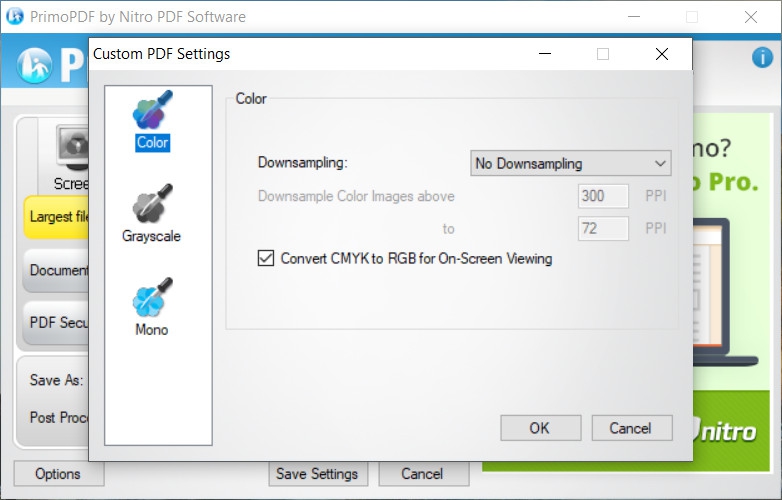Uncheck Convert CMYK to RGB checkbox
The image size is (782, 500).
tap(266, 259)
